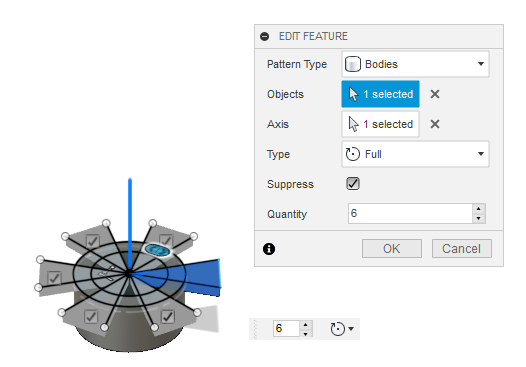
Task: Uncheck the bottom-right pattern instance checkbox
Action: (168, 316)
